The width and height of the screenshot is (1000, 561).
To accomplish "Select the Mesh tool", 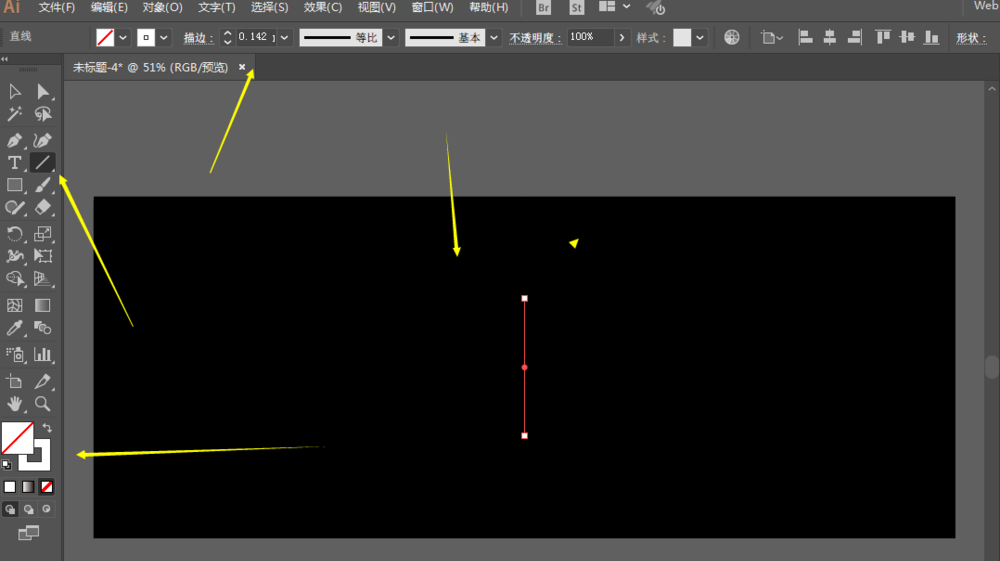I will click(x=15, y=305).
